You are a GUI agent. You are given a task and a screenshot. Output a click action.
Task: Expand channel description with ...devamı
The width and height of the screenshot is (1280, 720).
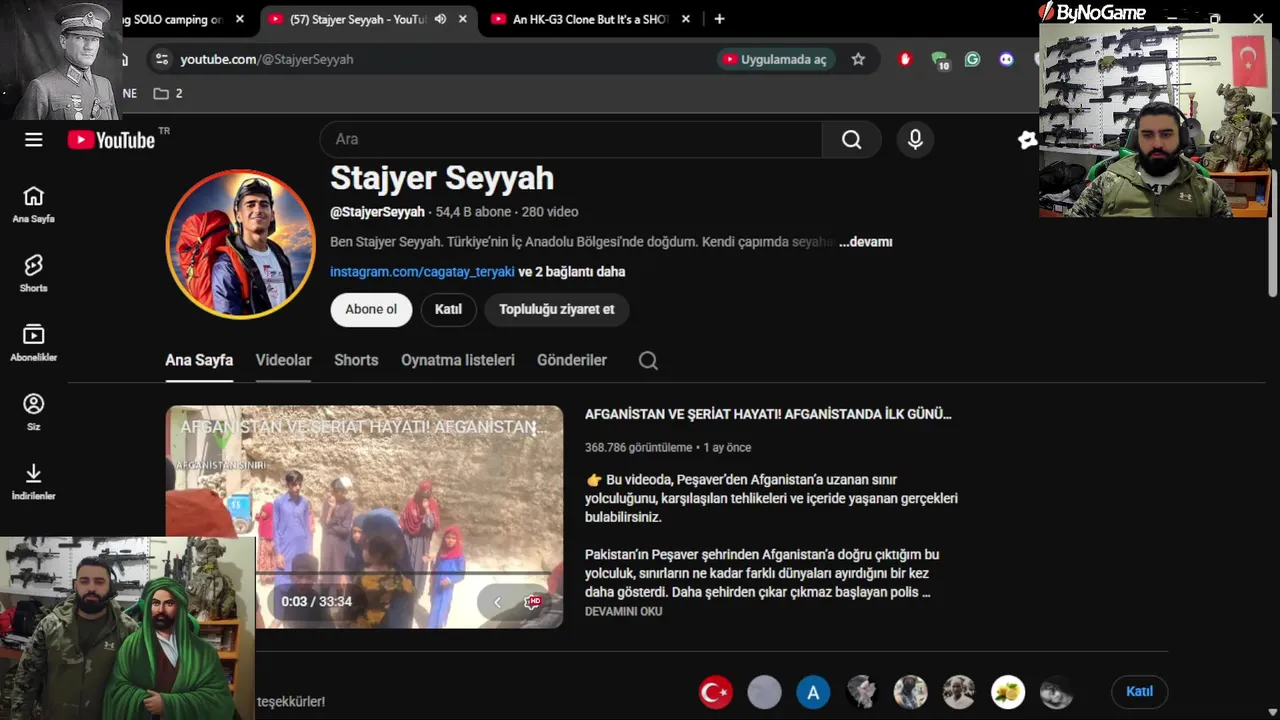coord(865,242)
